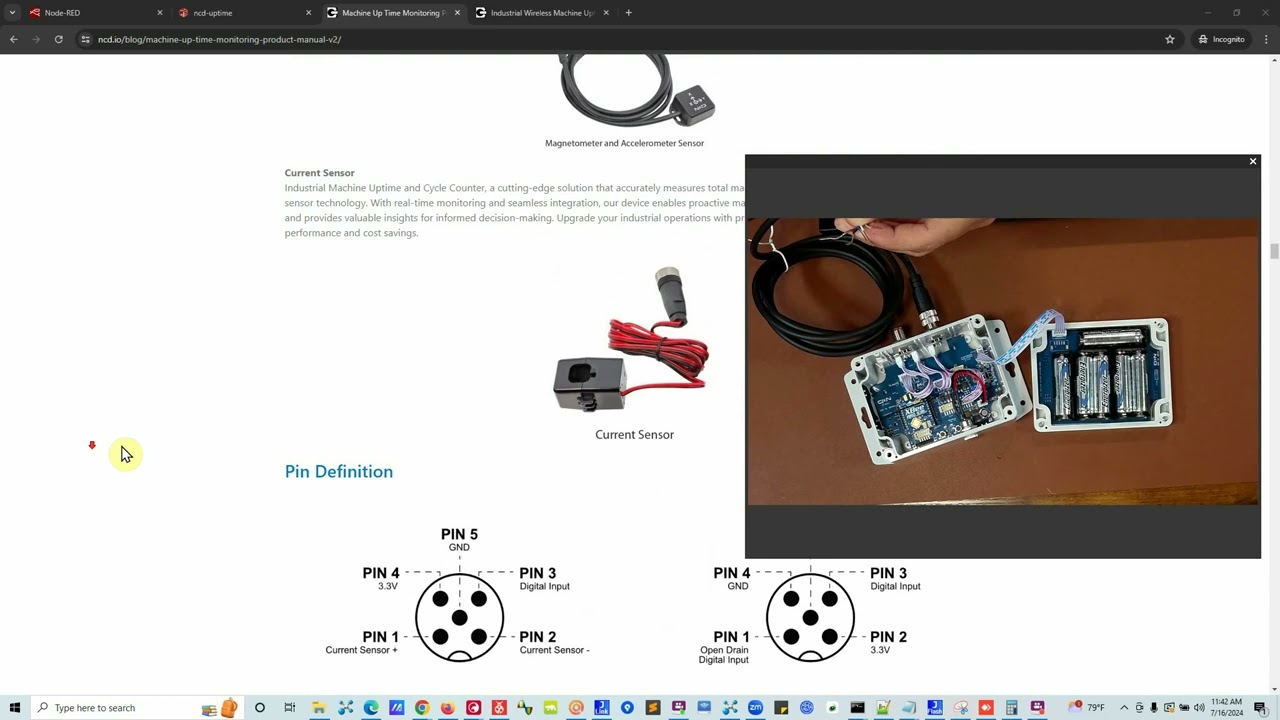Open File Explorer from taskbar
Image resolution: width=1280 pixels, height=720 pixels.
pyautogui.click(x=318, y=707)
